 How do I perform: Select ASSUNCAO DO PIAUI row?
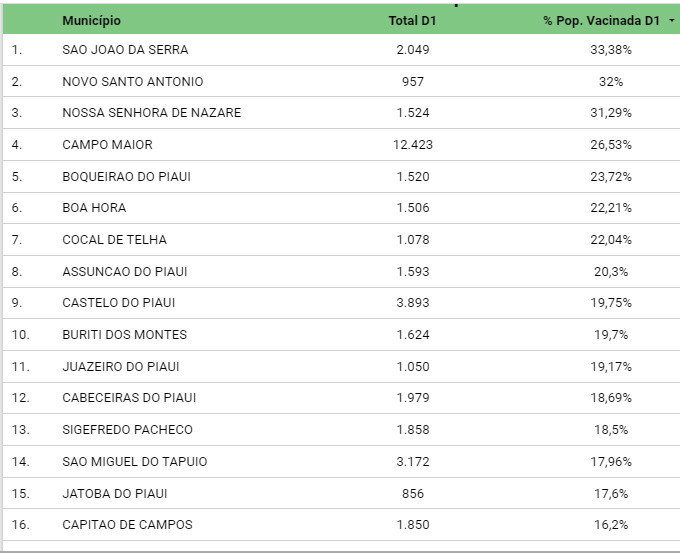[341, 272]
